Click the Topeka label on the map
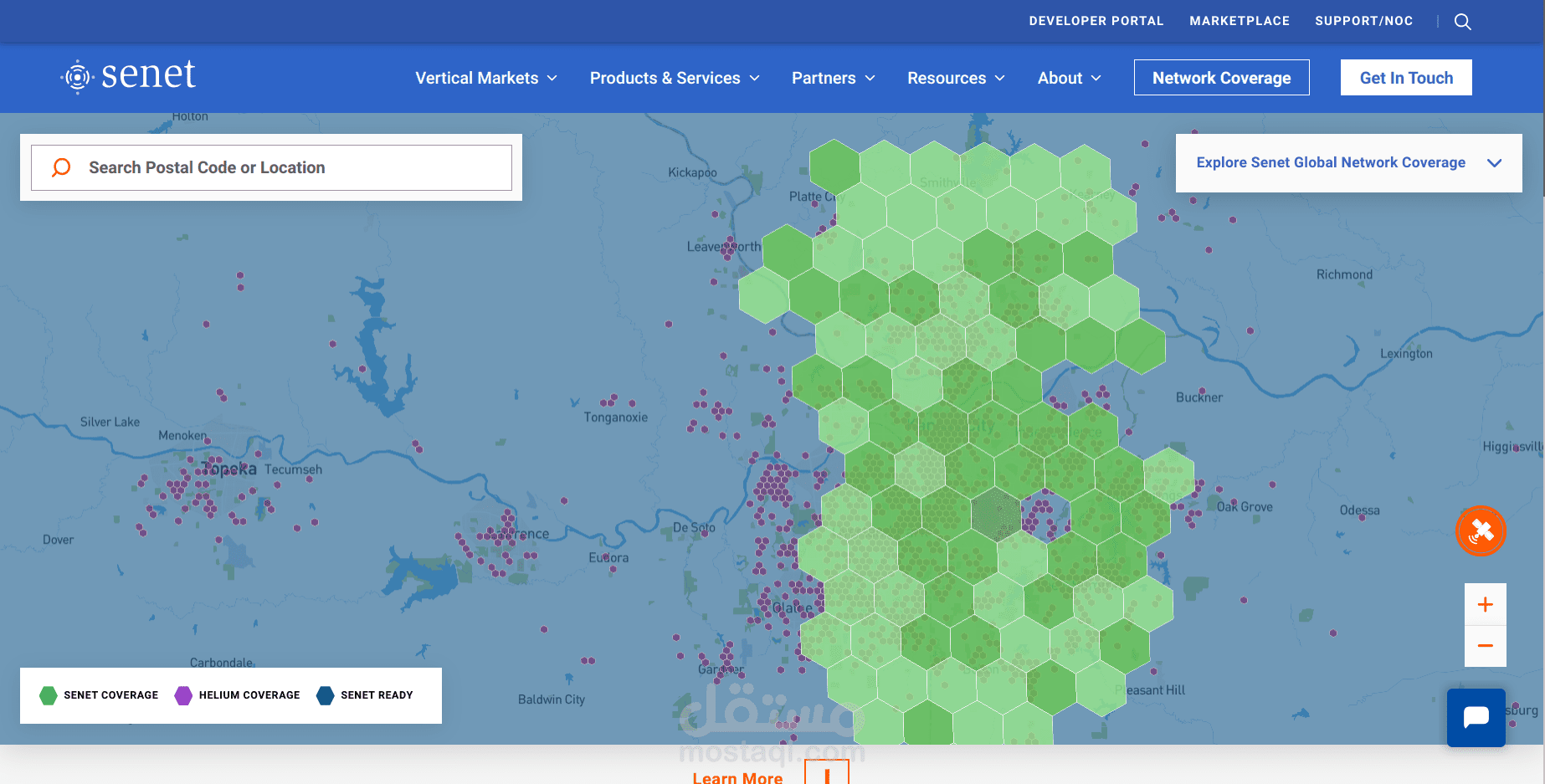This screenshot has width=1545, height=784. click(x=229, y=469)
